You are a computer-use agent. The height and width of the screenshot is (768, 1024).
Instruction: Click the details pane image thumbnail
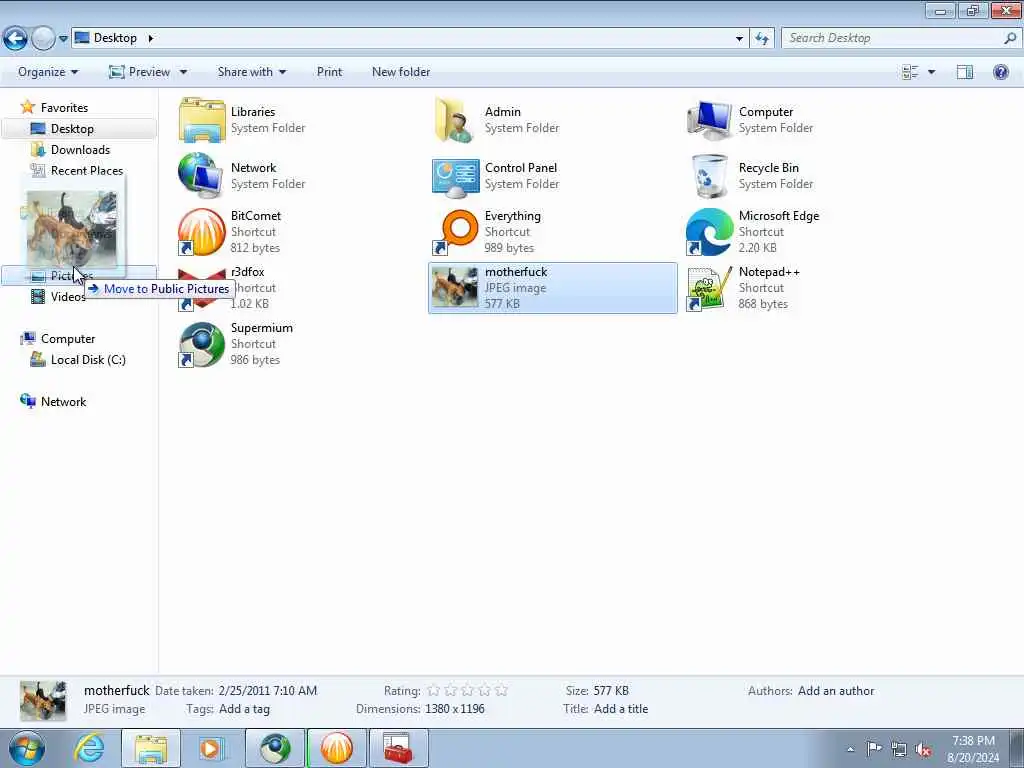coord(43,700)
